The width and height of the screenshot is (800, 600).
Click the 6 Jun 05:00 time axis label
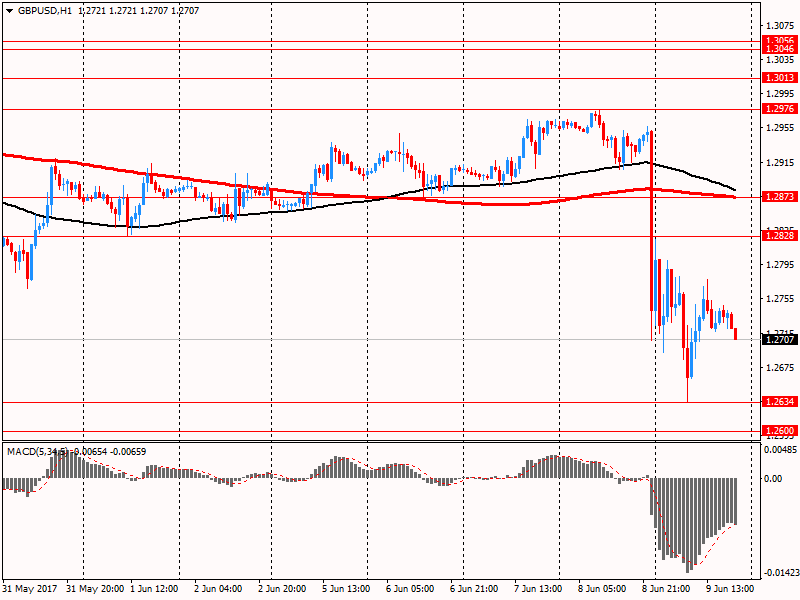[410, 589]
